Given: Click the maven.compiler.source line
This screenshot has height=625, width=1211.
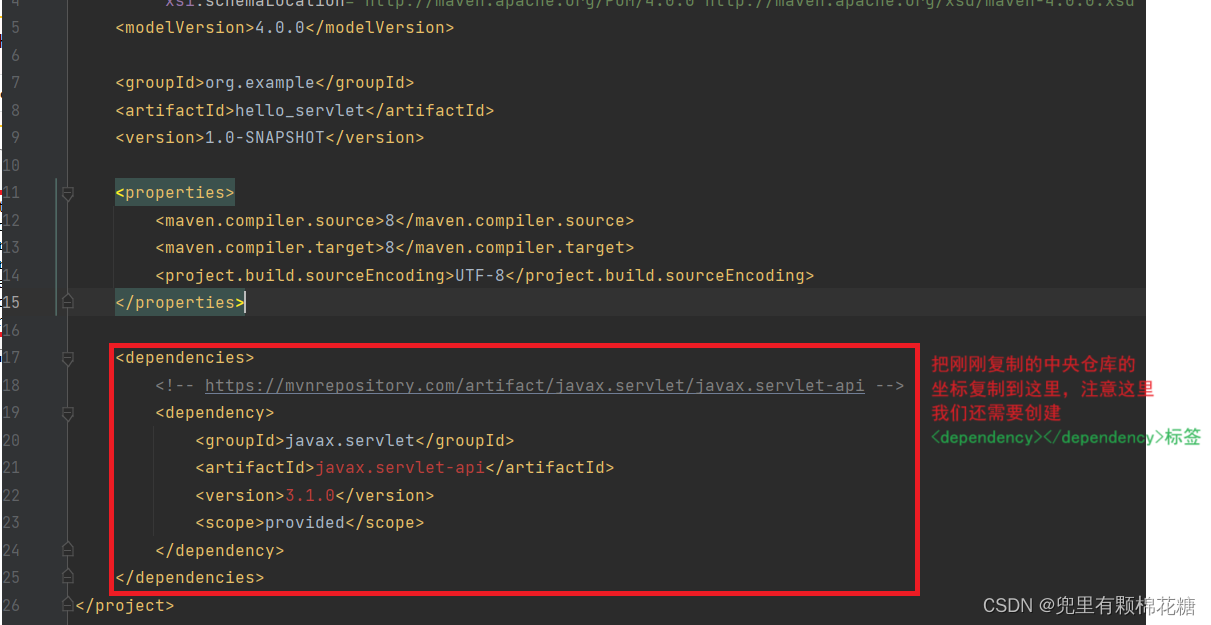Looking at the screenshot, I should coord(394,220).
